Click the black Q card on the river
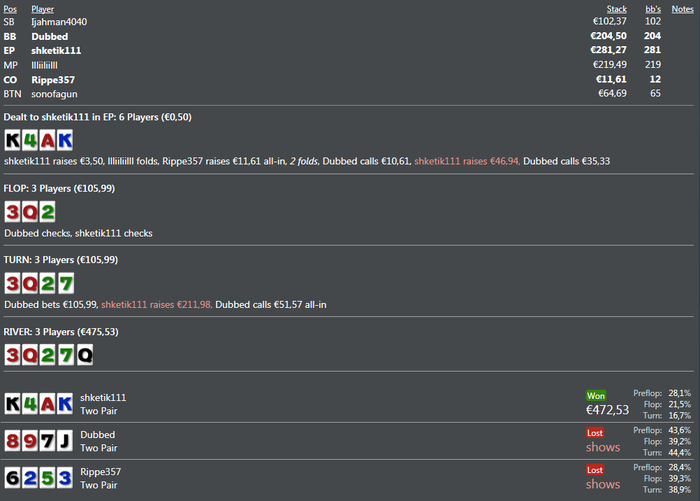 pyautogui.click(x=84, y=355)
